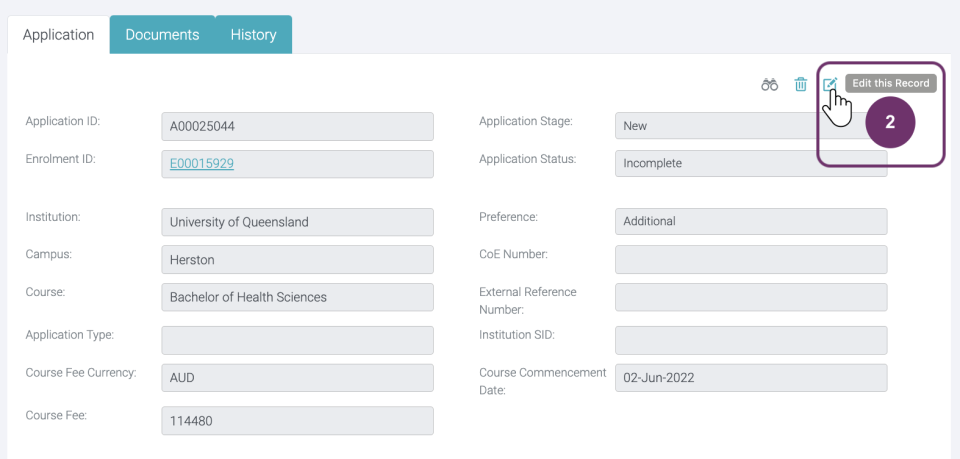Open enrolment link E00015929
This screenshot has width=960, height=459.
(202, 164)
